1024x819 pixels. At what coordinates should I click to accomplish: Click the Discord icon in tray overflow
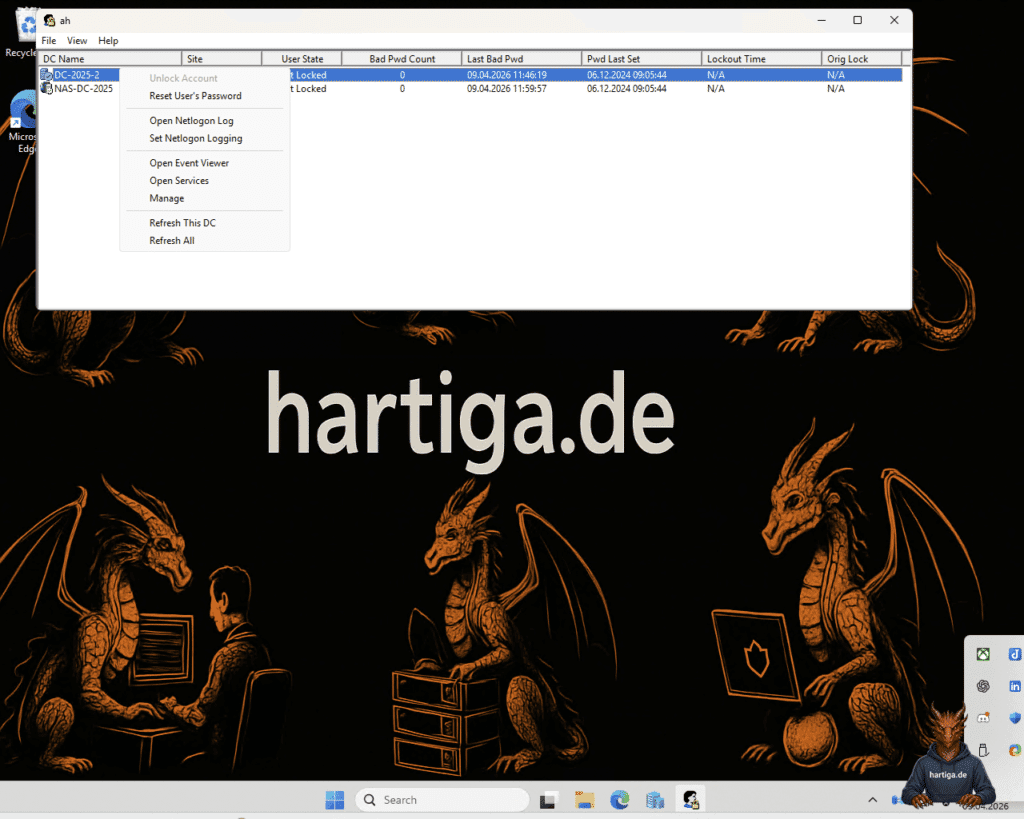(983, 718)
